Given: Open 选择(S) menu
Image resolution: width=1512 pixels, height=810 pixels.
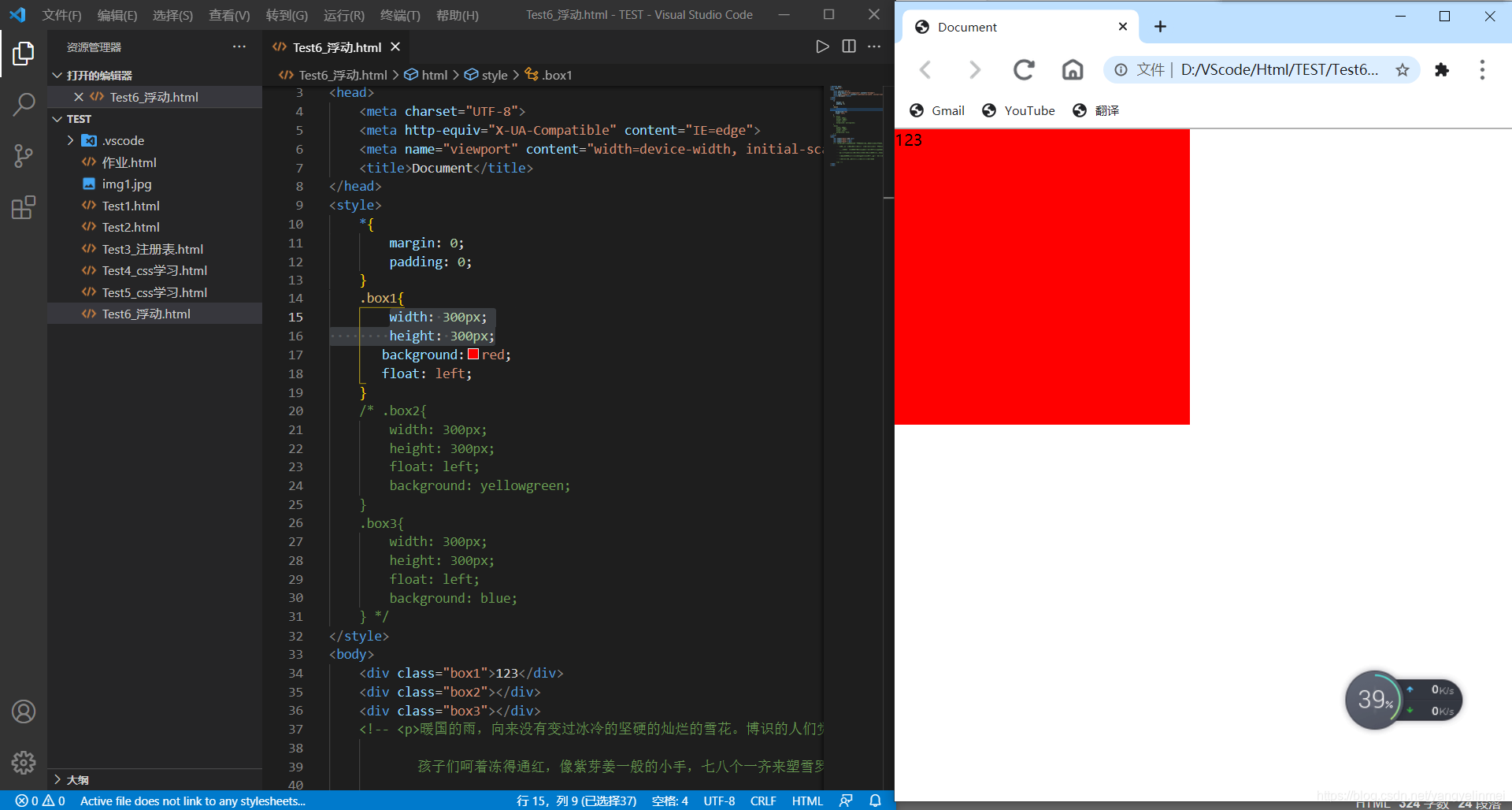Looking at the screenshot, I should click(x=172, y=15).
